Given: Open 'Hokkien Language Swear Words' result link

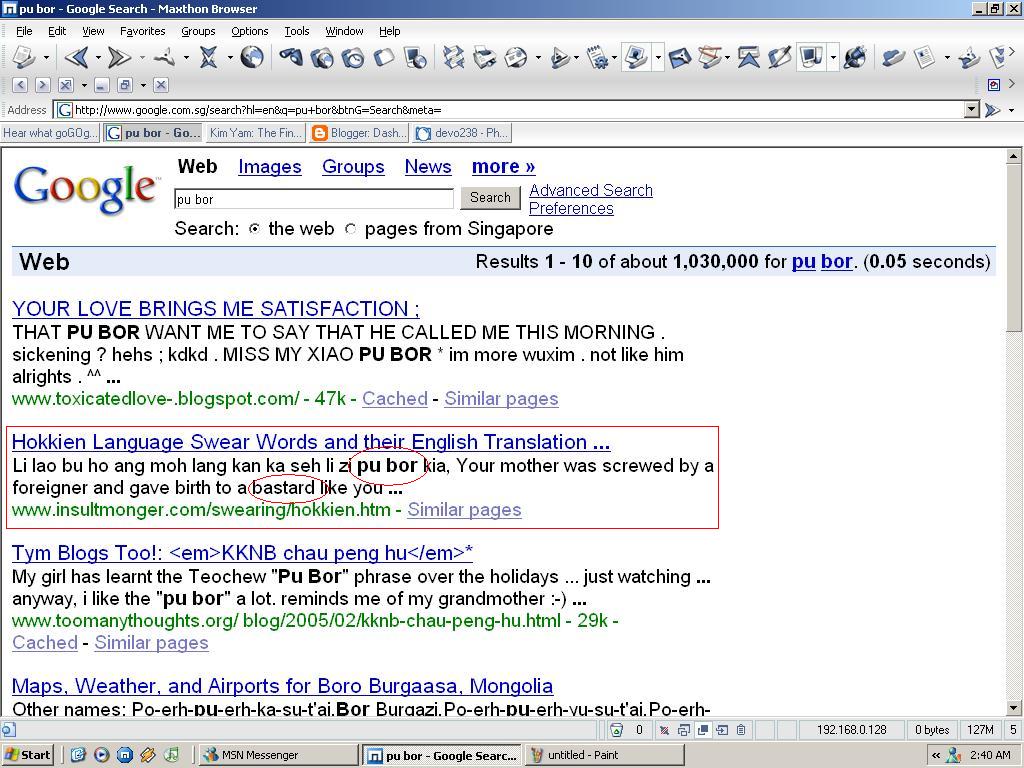Looking at the screenshot, I should (311, 442).
